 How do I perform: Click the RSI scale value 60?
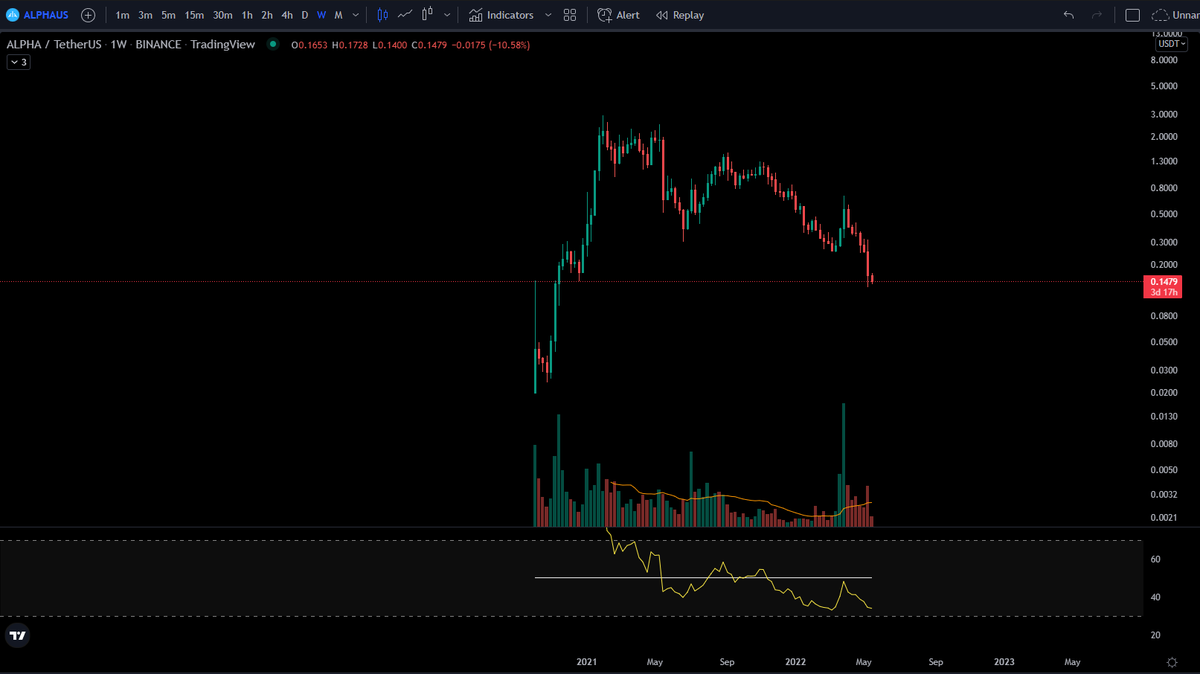click(x=1155, y=559)
